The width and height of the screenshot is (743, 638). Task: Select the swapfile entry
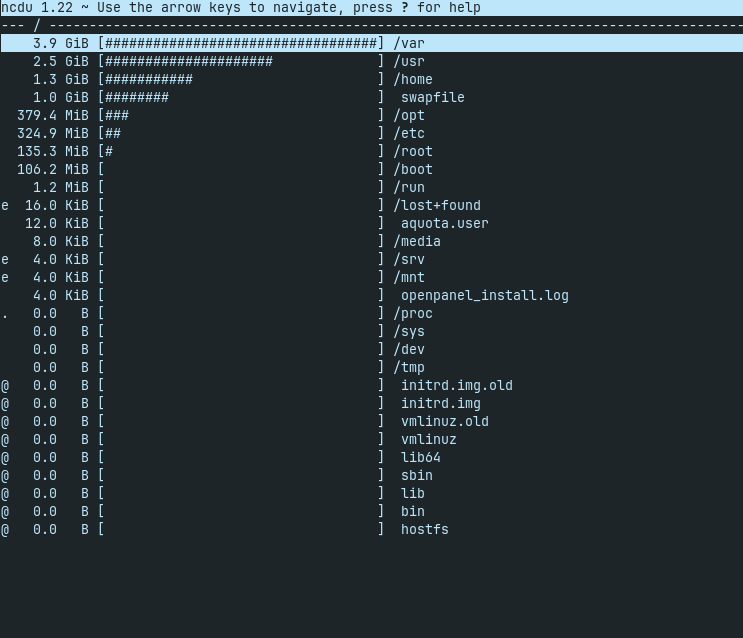pyautogui.click(x=372, y=97)
